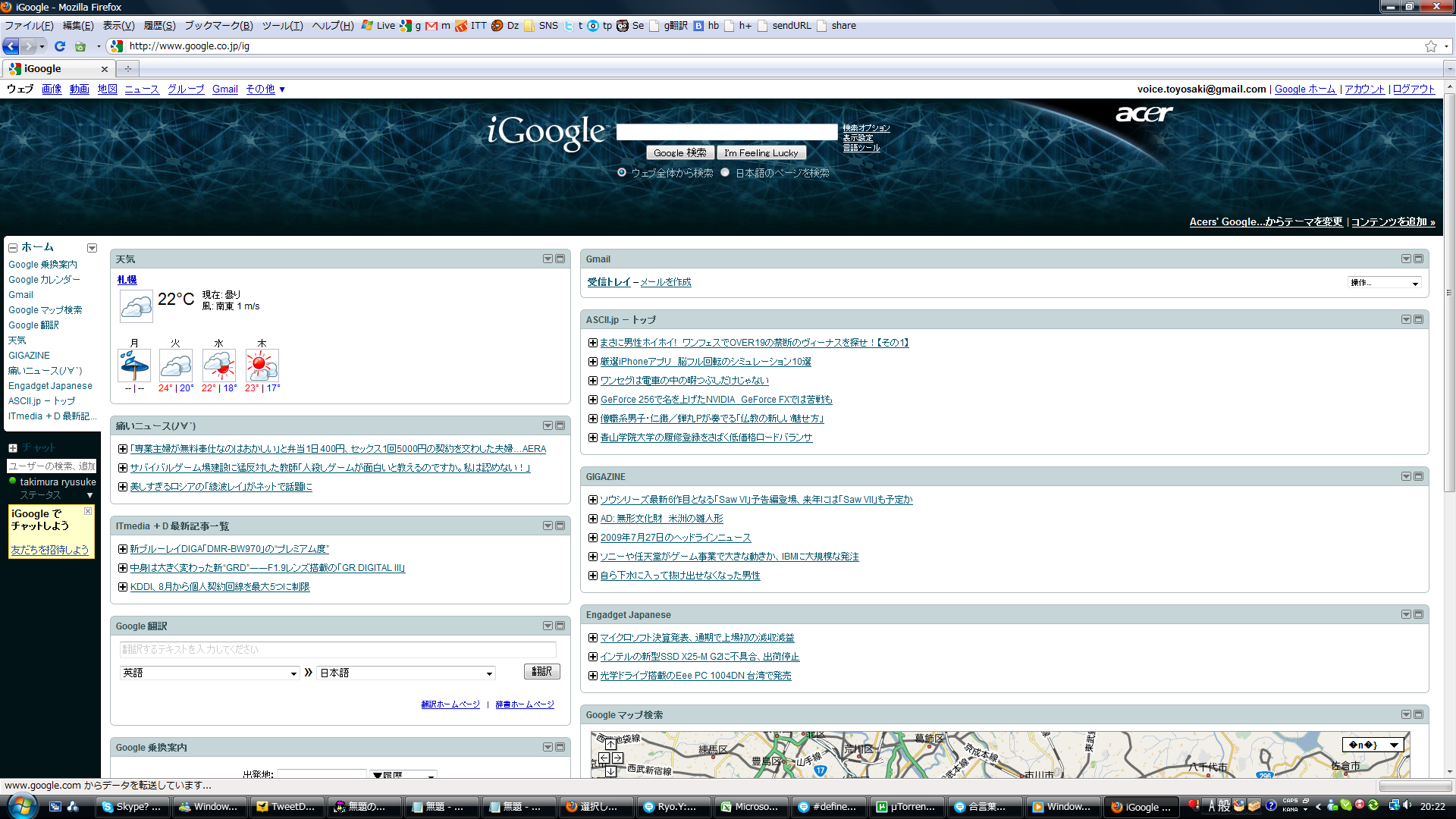Screen dimensions: 1456x819
Task: Expand the Microsoft Engadget article plus icon
Action: (x=593, y=638)
